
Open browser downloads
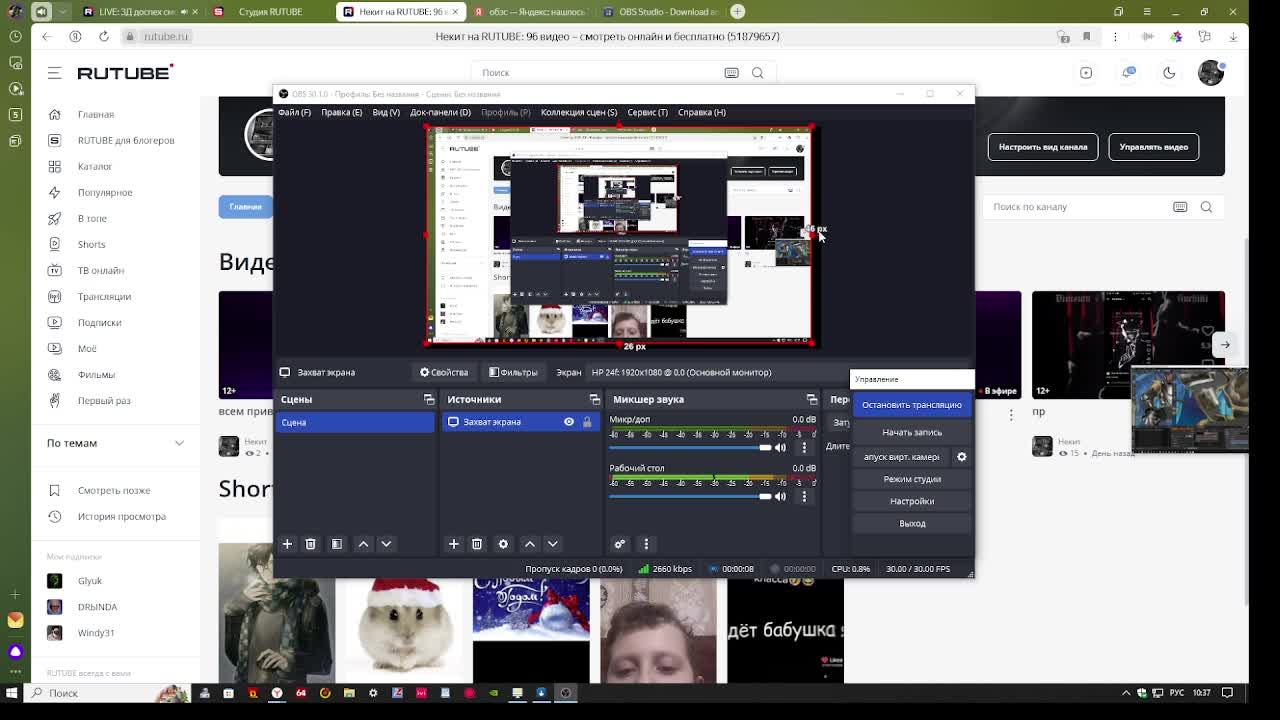[x=1233, y=36]
